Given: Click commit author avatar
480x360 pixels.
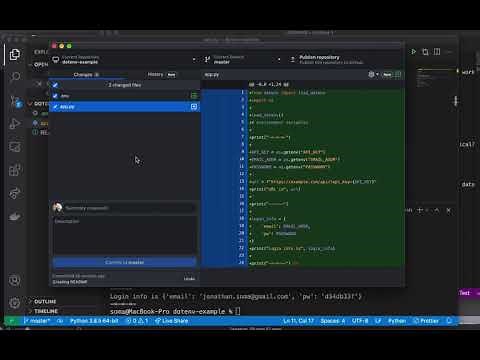Looking at the screenshot, I should (57, 208).
